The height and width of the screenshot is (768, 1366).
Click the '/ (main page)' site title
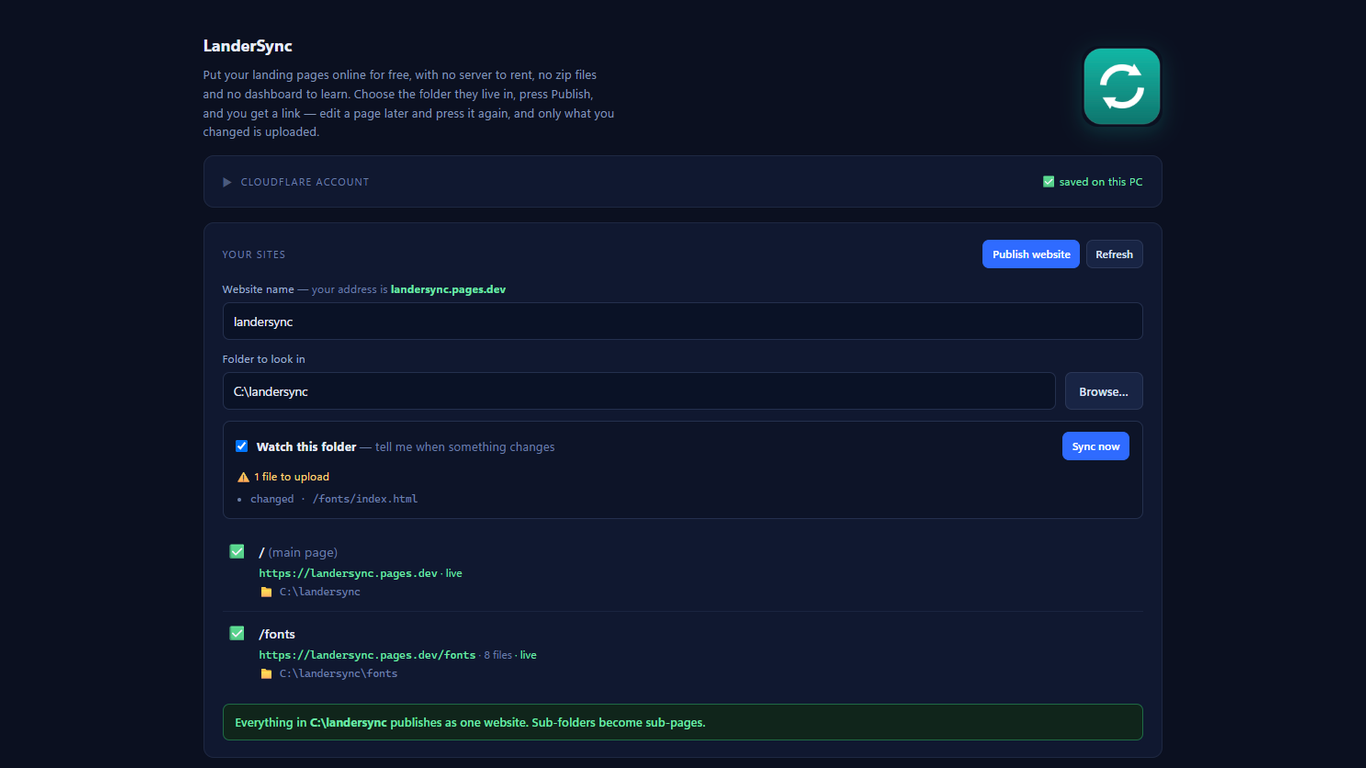[298, 553]
